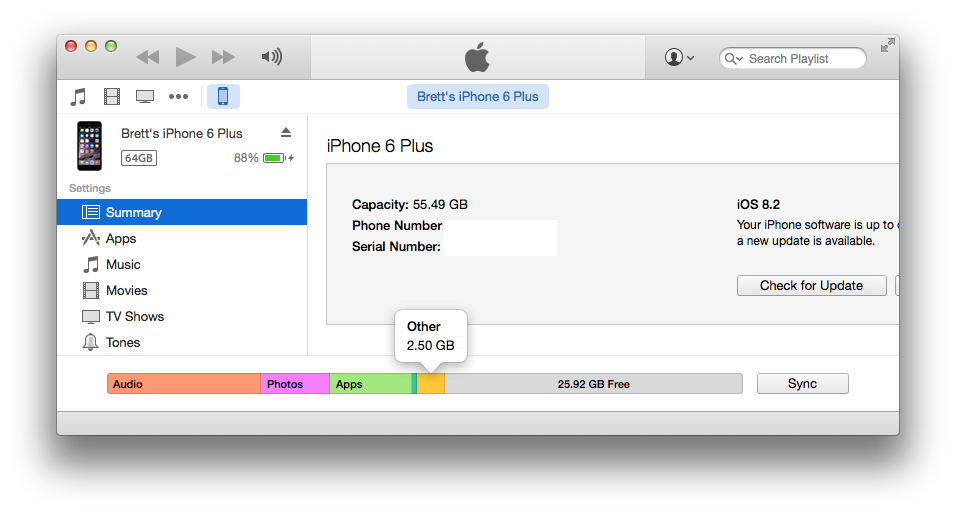Image resolution: width=956 pixels, height=514 pixels.
Task: Click the Photos storage segment
Action: 295,384
